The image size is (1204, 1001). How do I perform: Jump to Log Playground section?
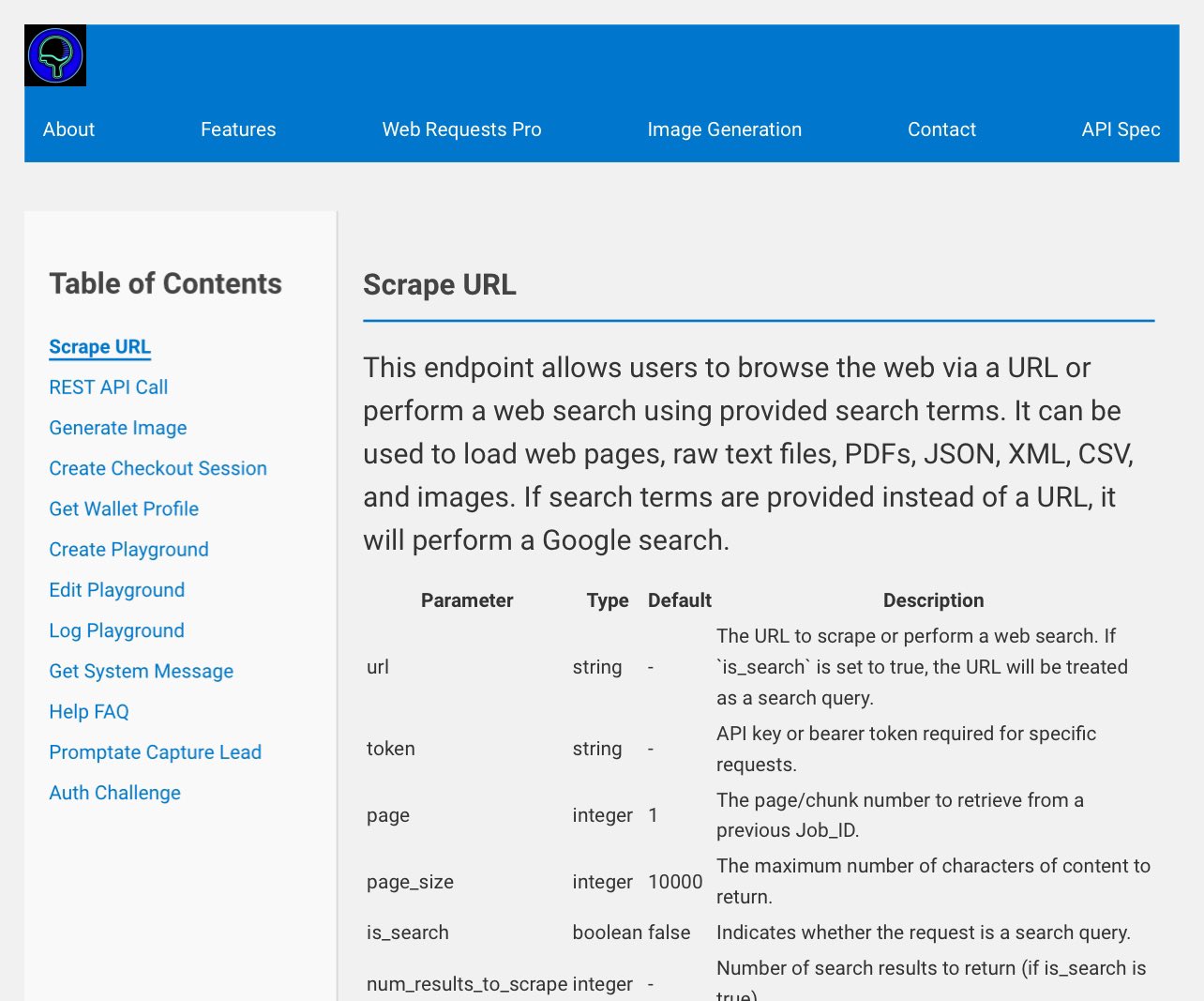(x=117, y=630)
